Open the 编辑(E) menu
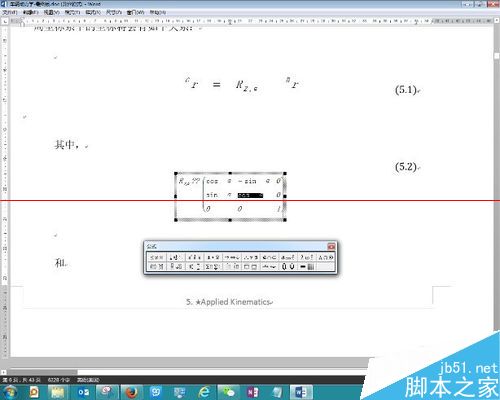The height and width of the screenshot is (400, 500). (x=30, y=12)
